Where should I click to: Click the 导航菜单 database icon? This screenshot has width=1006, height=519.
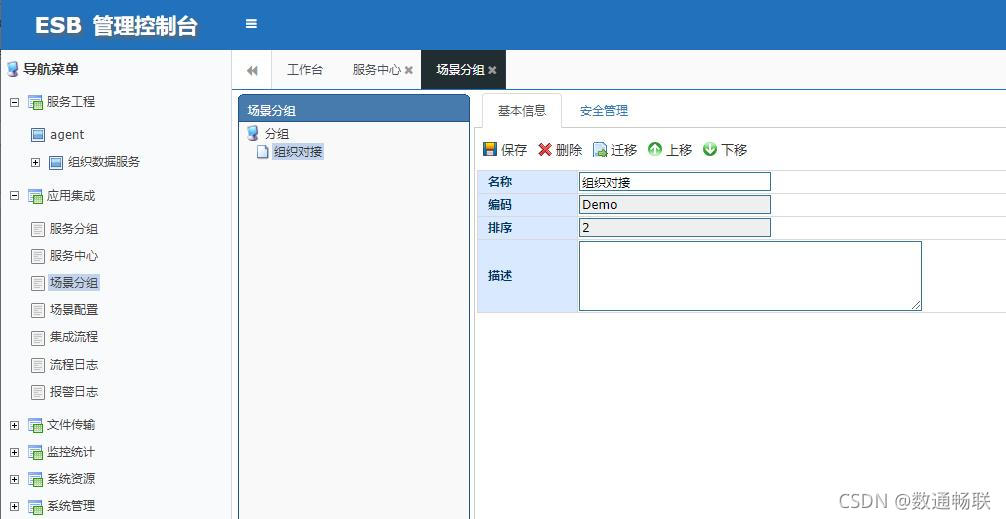pyautogui.click(x=12, y=69)
